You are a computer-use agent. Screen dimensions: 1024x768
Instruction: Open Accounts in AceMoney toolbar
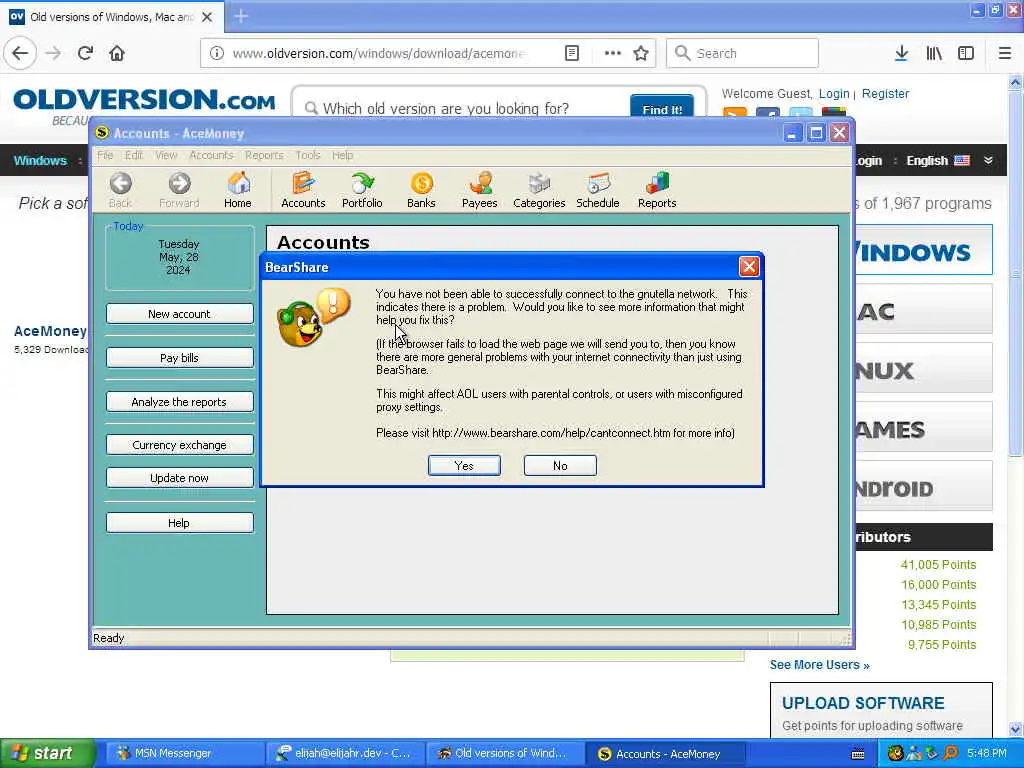[x=303, y=190]
